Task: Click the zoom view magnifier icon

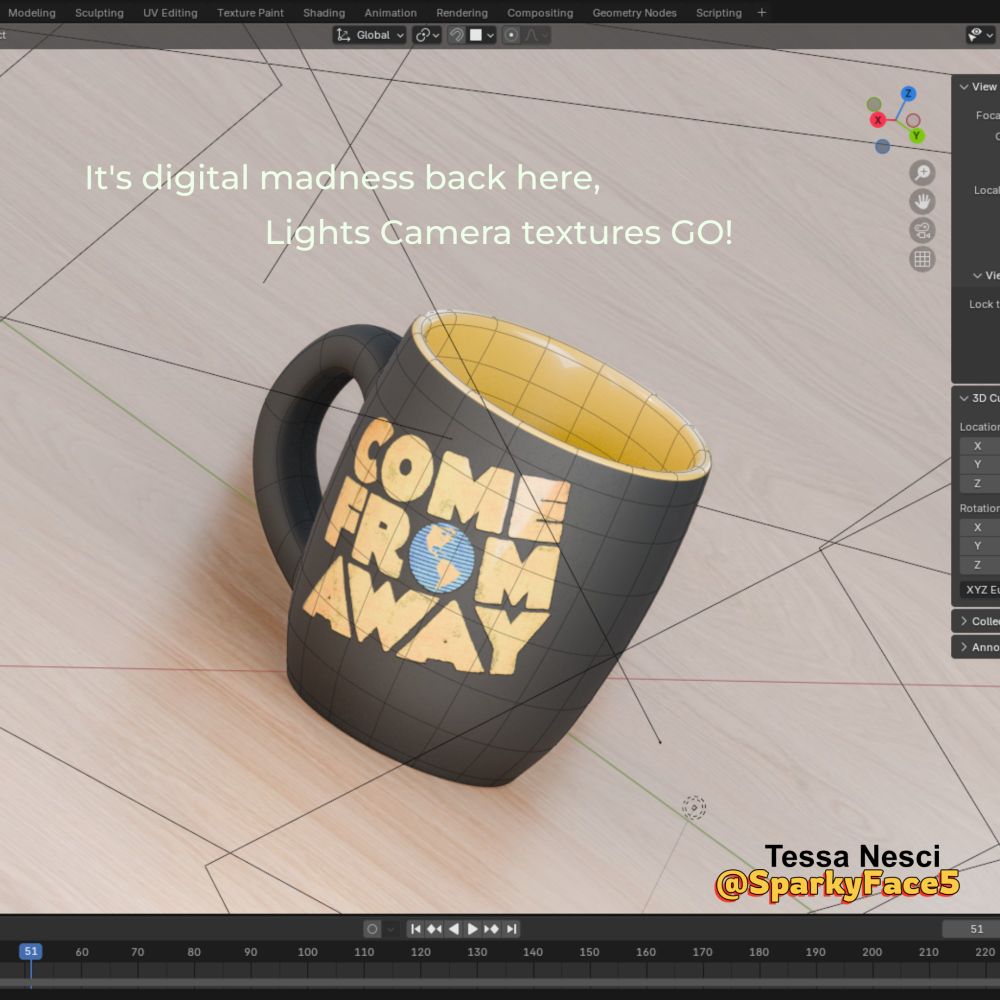Action: (922, 173)
